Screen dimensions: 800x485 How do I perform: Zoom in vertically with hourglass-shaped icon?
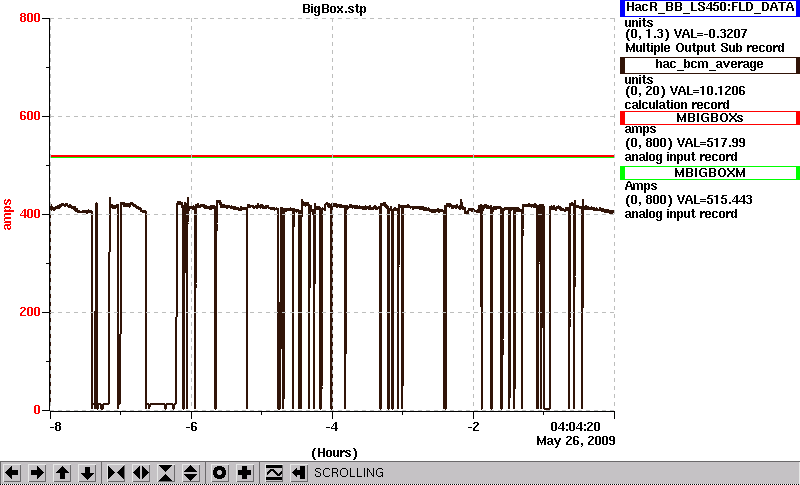point(166,473)
